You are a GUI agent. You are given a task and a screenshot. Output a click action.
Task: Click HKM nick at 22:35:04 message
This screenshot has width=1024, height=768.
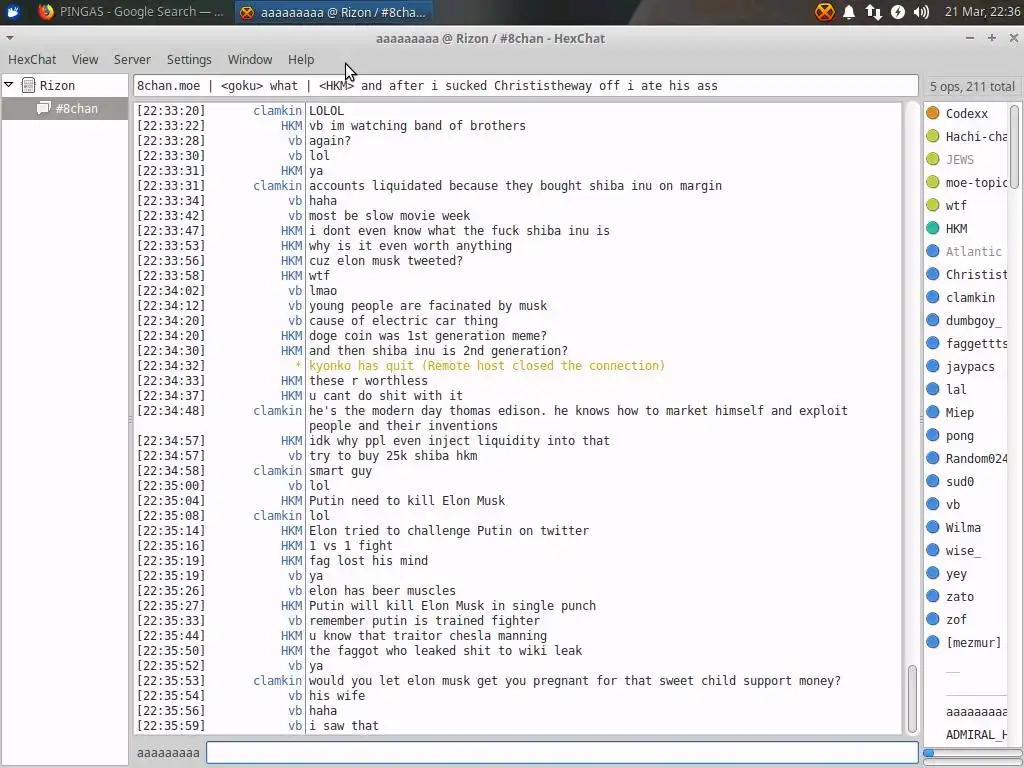292,501
